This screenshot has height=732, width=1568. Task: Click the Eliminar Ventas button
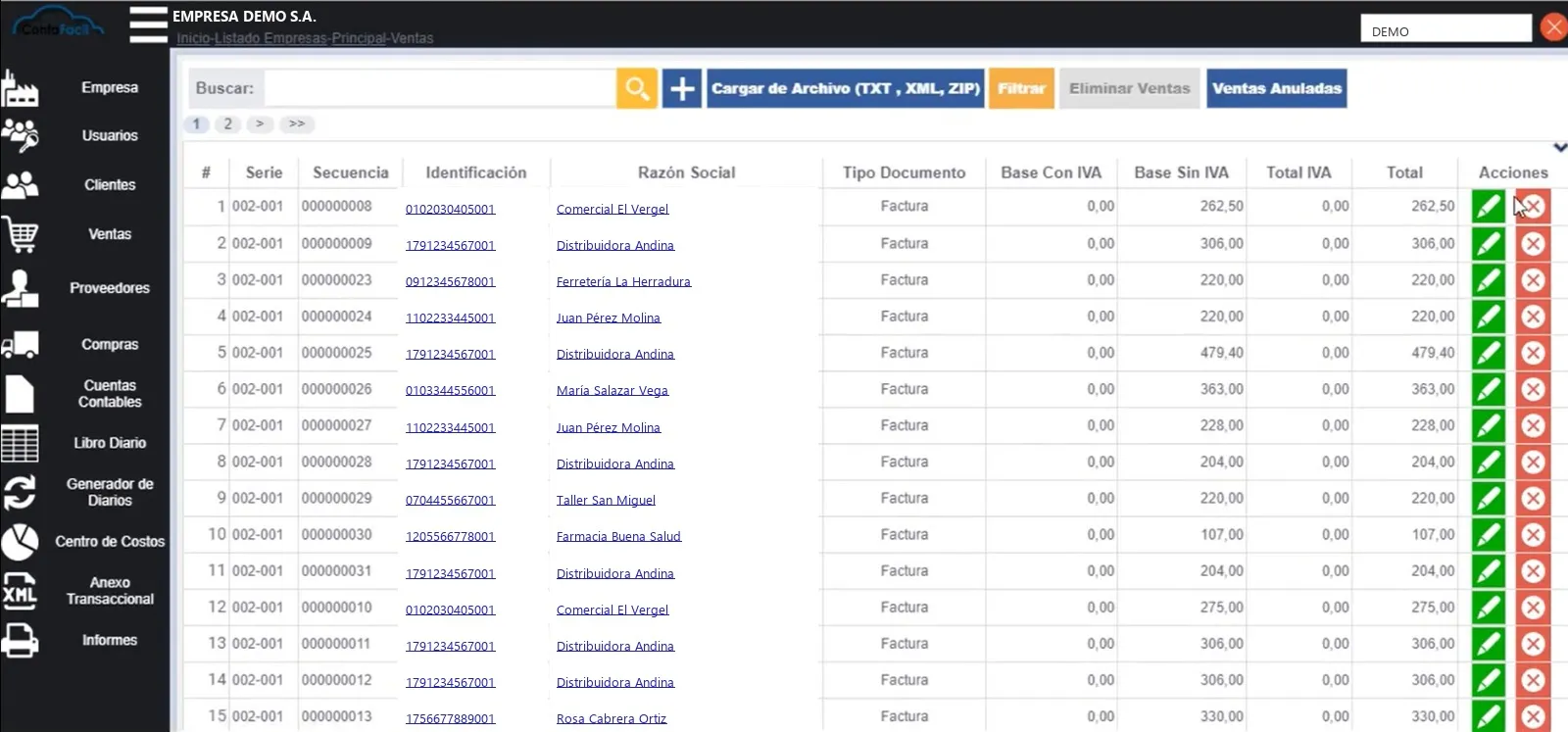(1130, 88)
